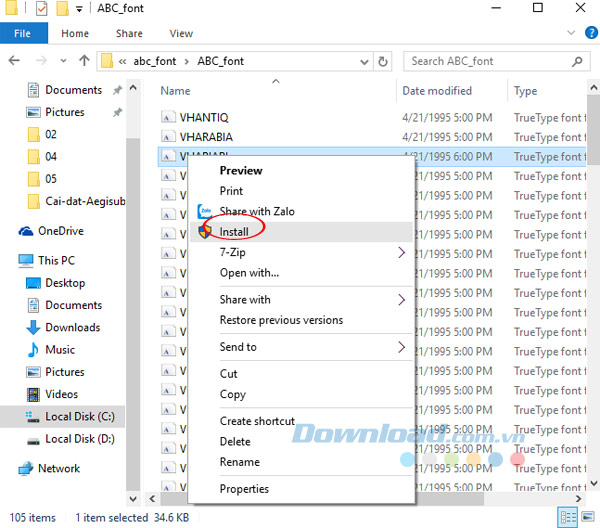The image size is (600, 528).
Task: Click the search magnifier icon
Action: pyautogui.click(x=577, y=61)
